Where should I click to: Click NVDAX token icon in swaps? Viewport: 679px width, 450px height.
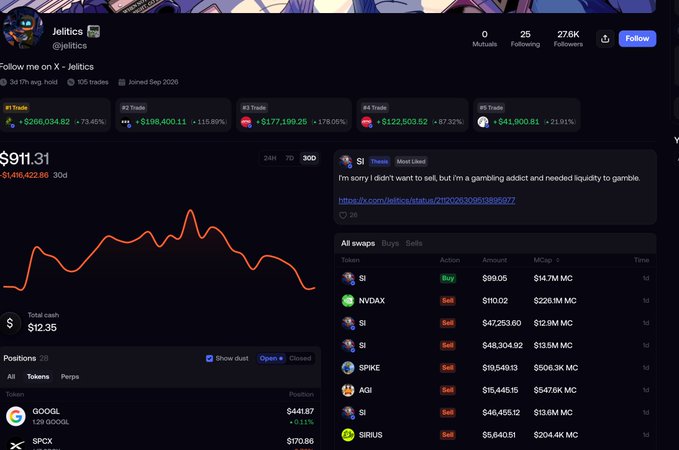tap(348, 301)
